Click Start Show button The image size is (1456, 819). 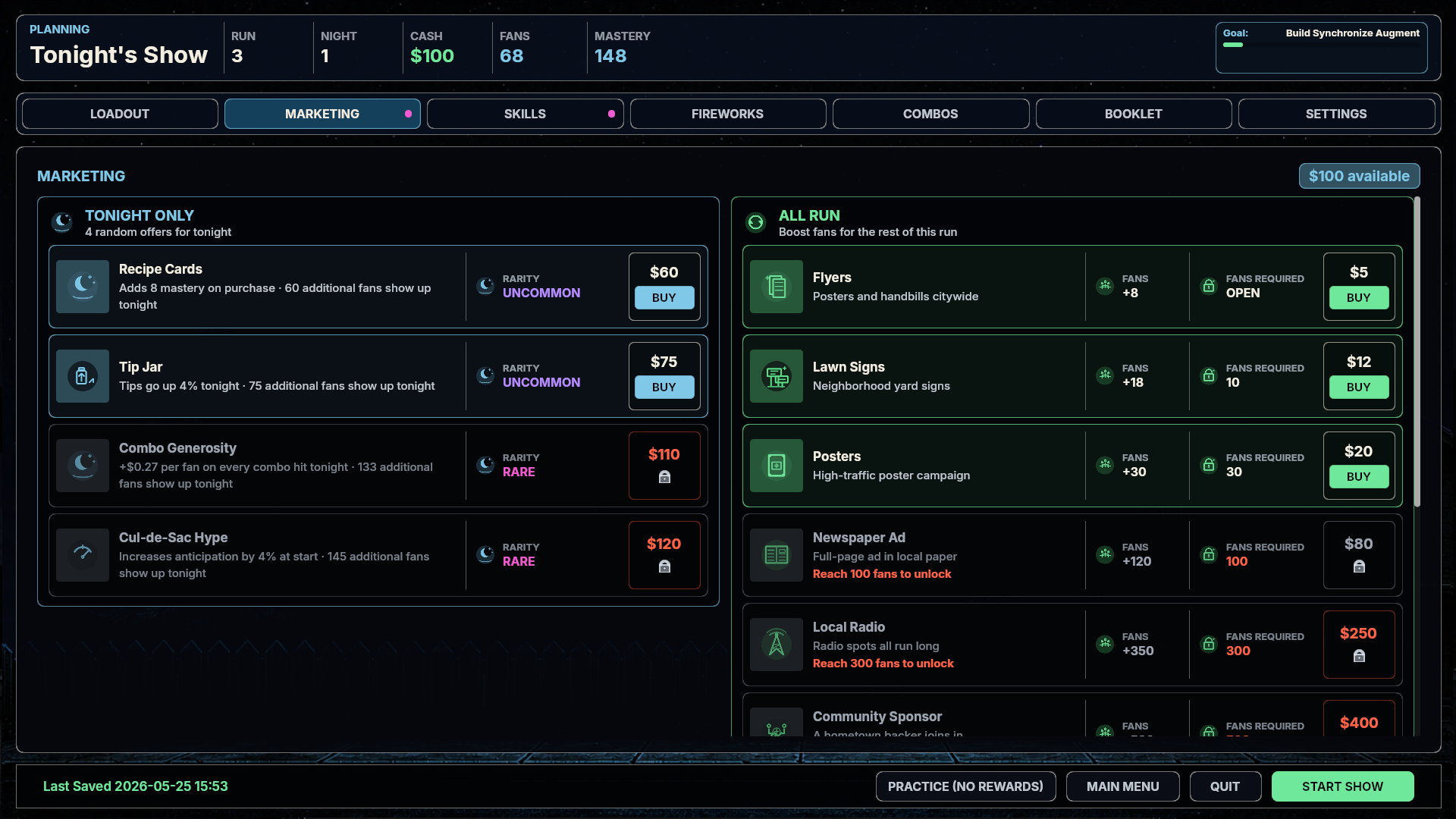click(x=1342, y=786)
